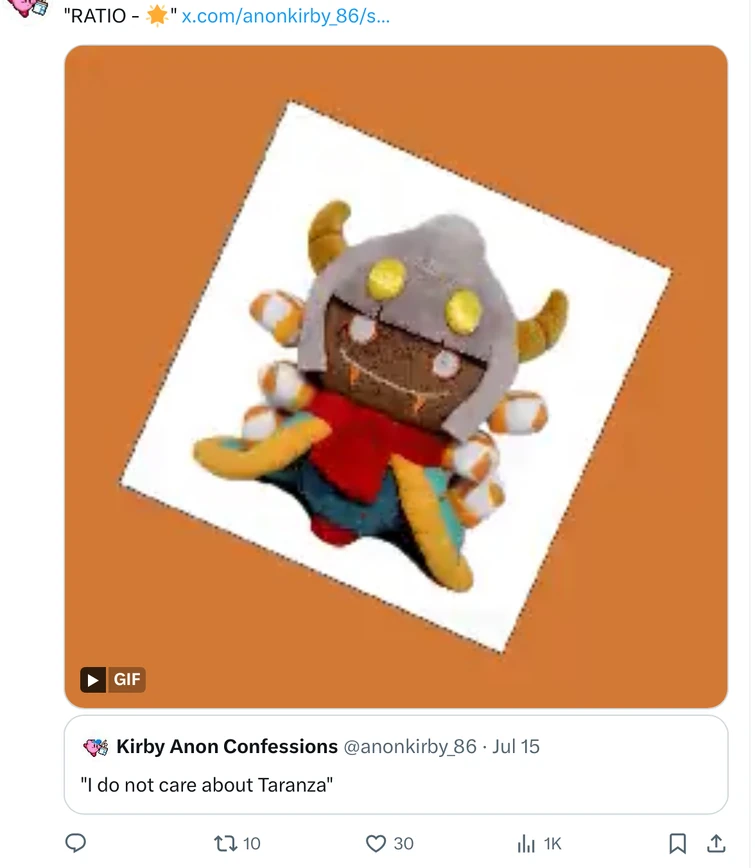The height and width of the screenshot is (868, 755).
Task: Click the like count 30
Action: tap(404, 843)
